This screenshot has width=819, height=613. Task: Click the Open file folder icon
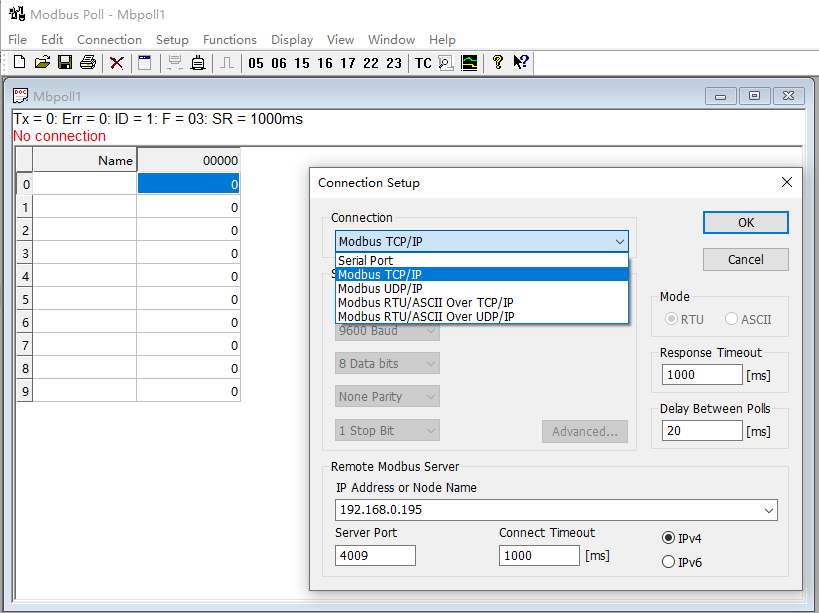point(42,63)
